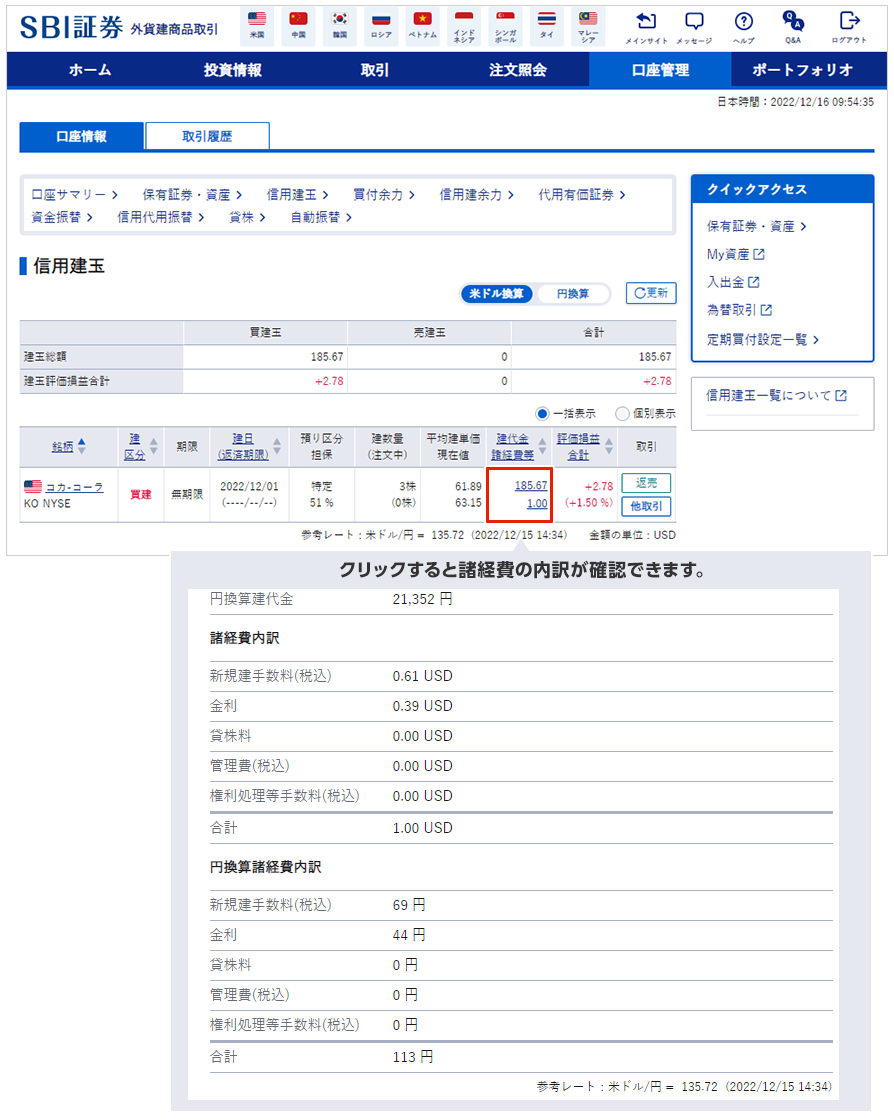Open 投資情報 in the main navigation
894x1120 pixels.
[232, 70]
